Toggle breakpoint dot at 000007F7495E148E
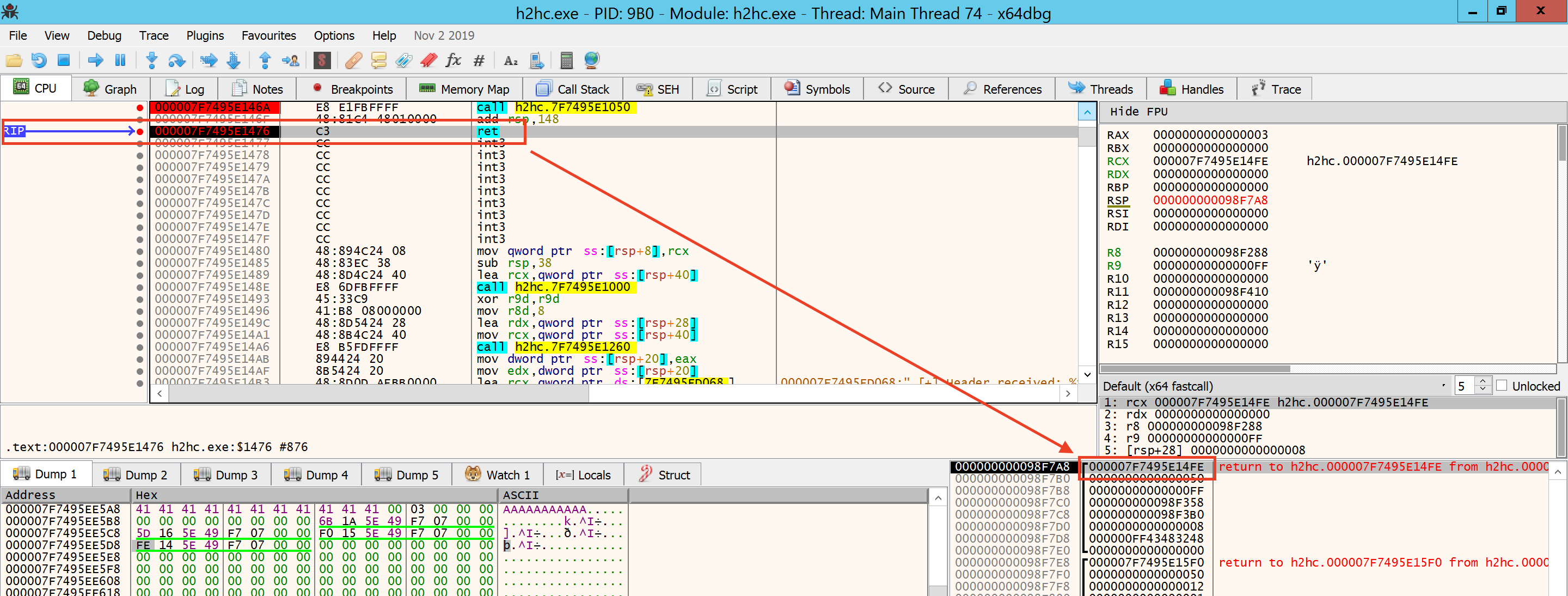The height and width of the screenshot is (596, 1568). (140, 287)
